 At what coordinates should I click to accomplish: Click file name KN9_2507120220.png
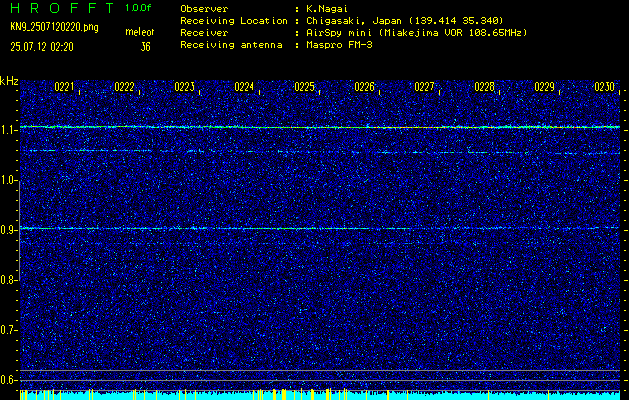point(54,28)
